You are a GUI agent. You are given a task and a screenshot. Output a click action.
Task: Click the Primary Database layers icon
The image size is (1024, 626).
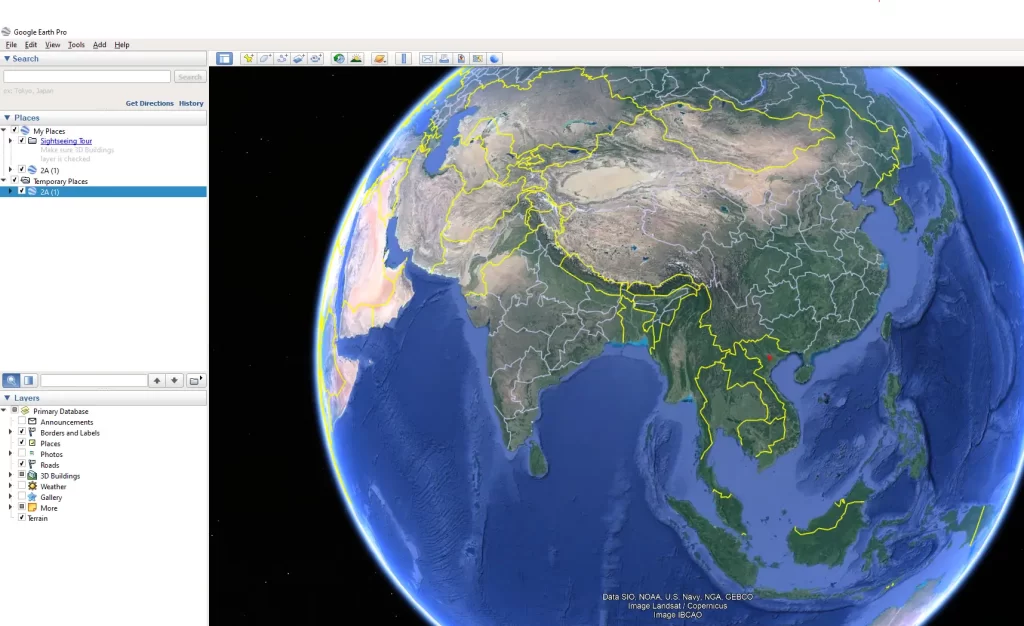tap(25, 411)
